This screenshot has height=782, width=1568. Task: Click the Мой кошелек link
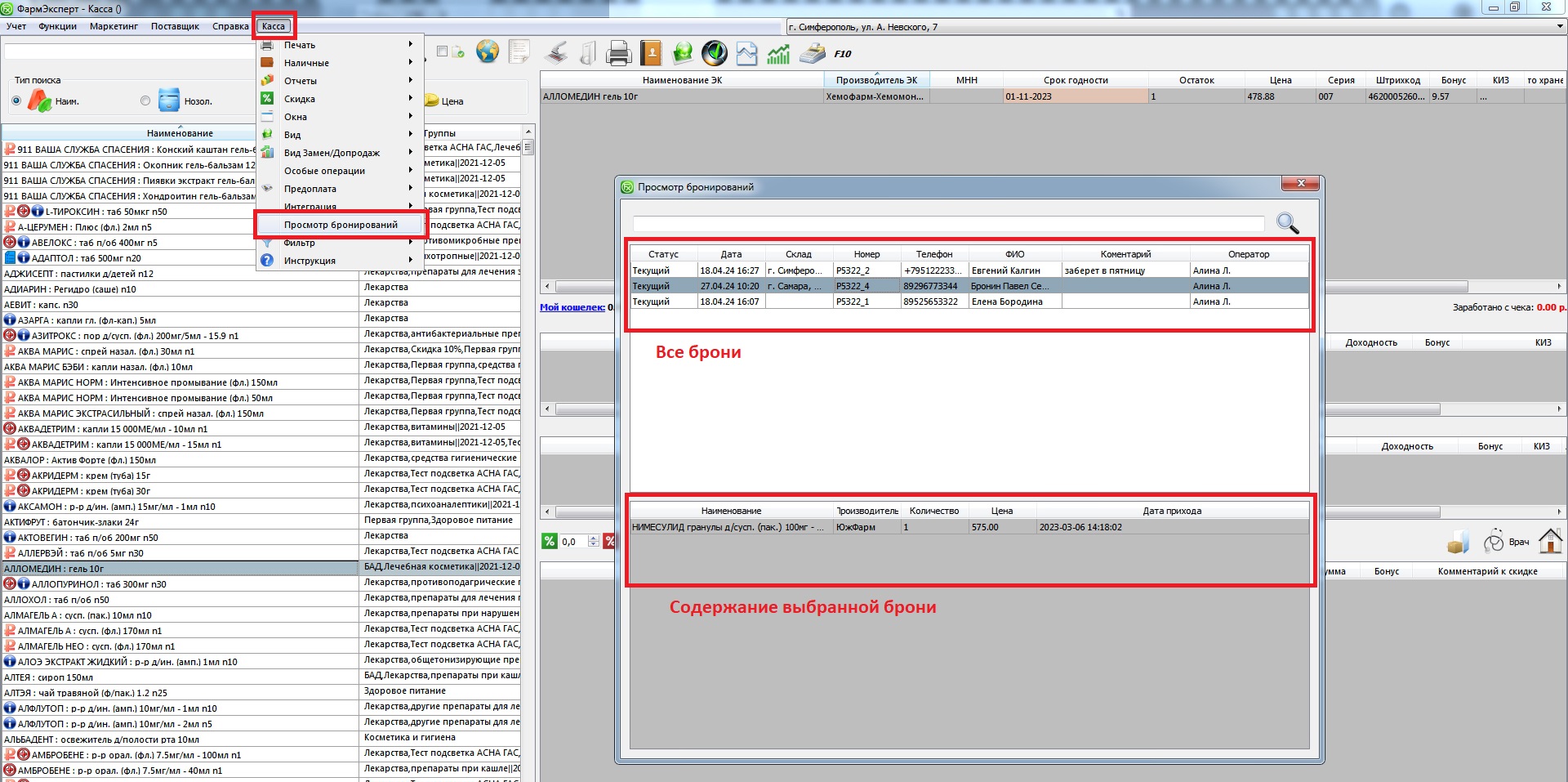[572, 307]
